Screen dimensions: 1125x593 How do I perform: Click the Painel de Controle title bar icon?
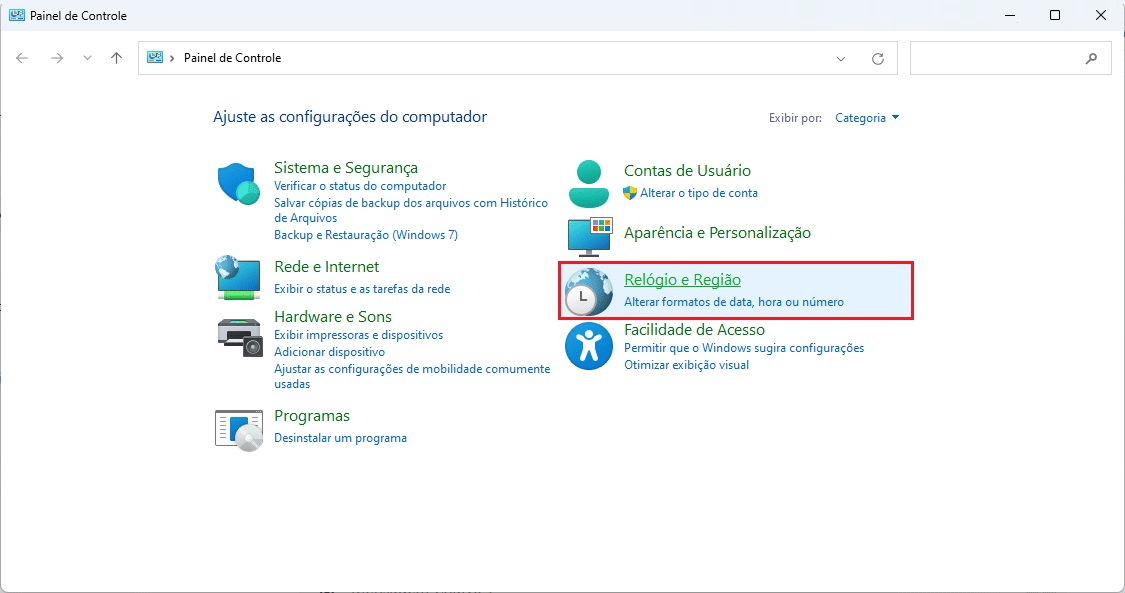tap(17, 15)
